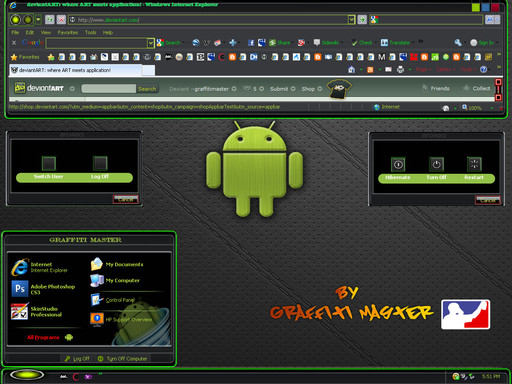512x384 pixels.
Task: Open All Programs in start menu
Action: (x=43, y=337)
